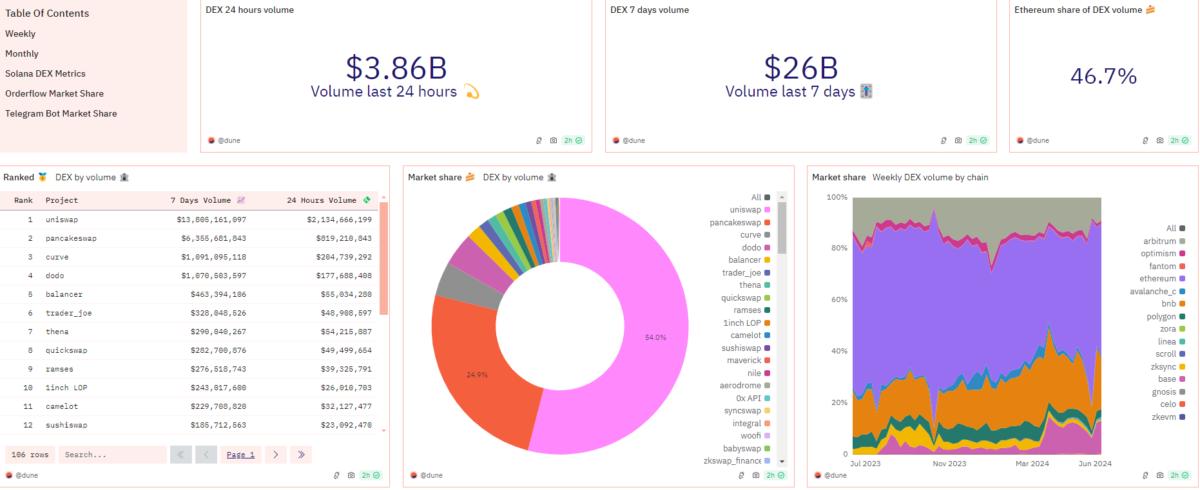Sort table by Project column header
The image size is (1200, 490).
62,200
